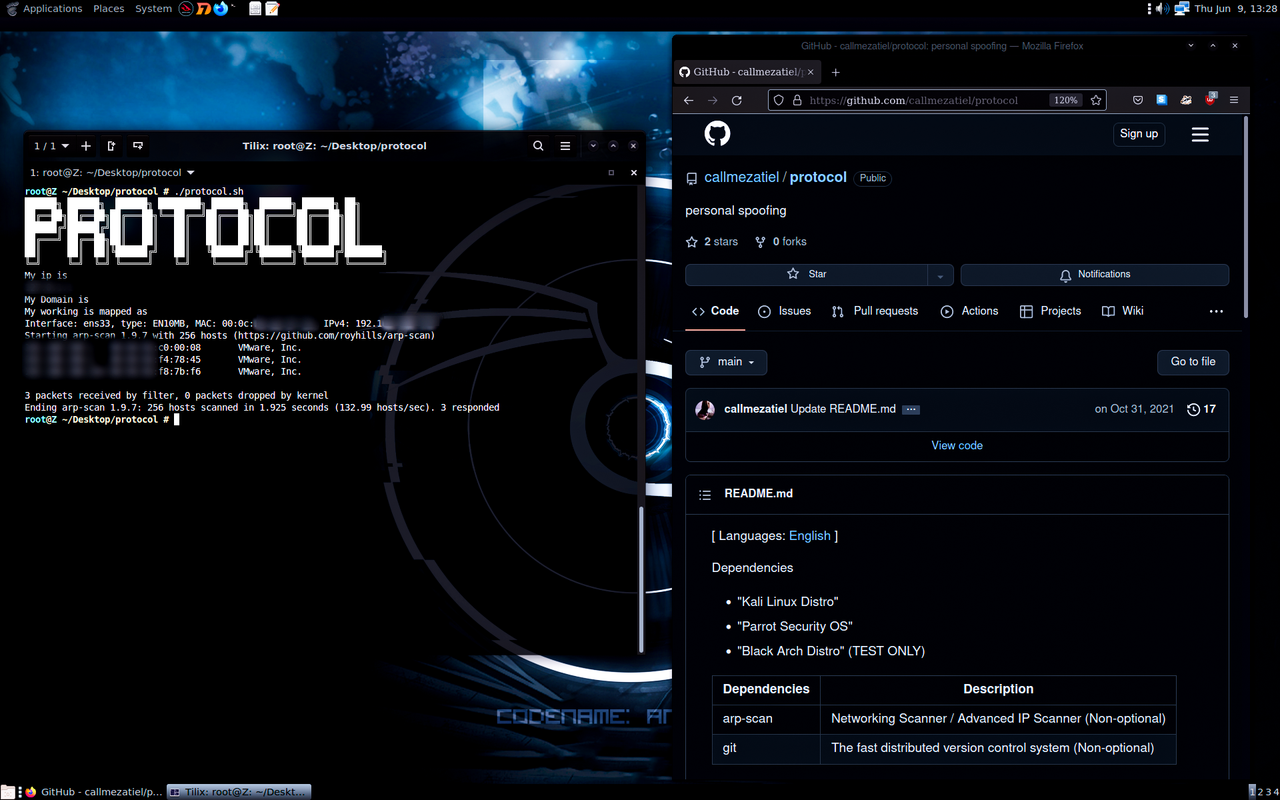Viewport: 1280px width, 800px height.
Task: Select the GitHub tab in Firefox
Action: pos(746,72)
